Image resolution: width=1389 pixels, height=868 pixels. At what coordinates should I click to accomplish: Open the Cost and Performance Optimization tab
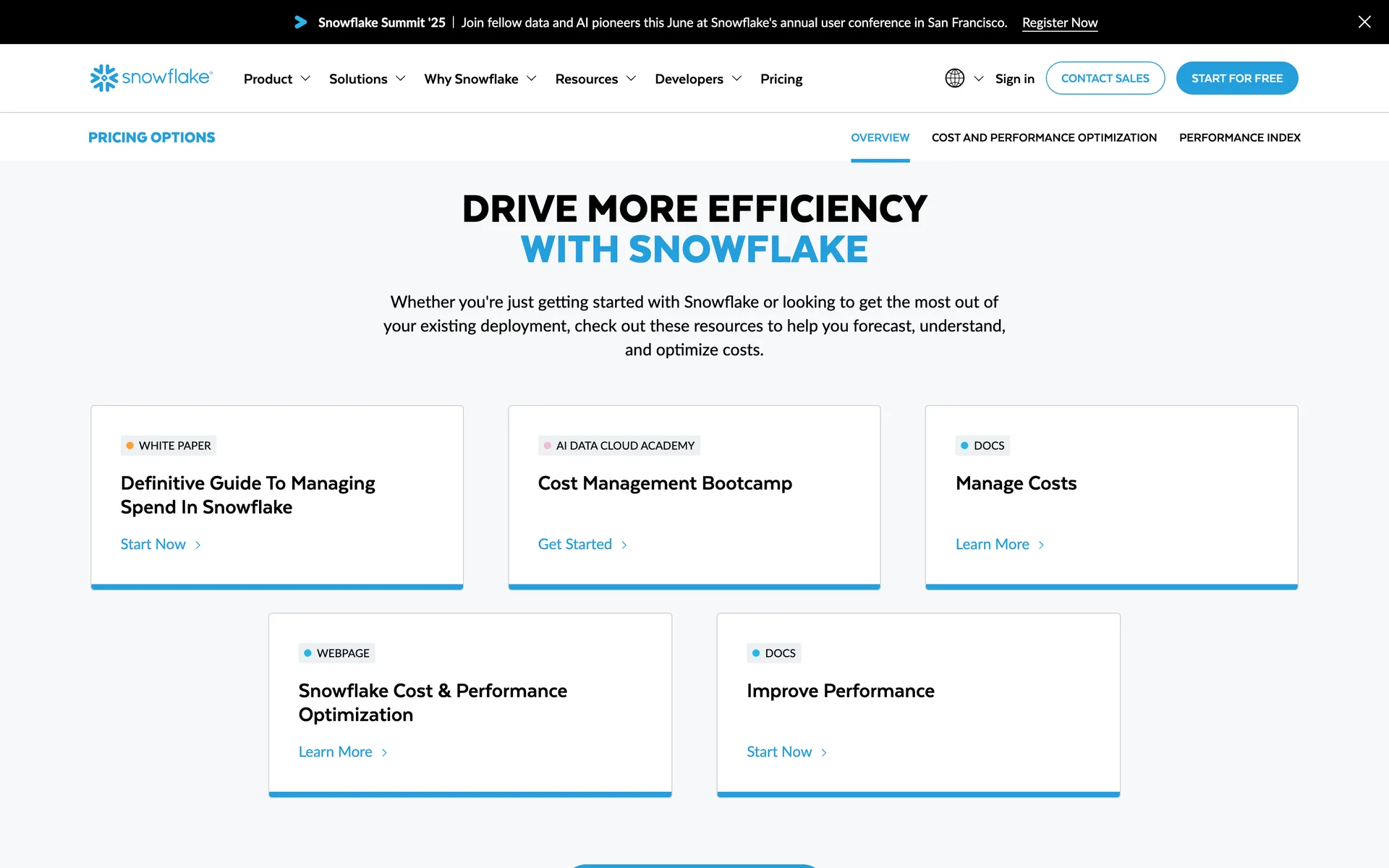tap(1043, 137)
